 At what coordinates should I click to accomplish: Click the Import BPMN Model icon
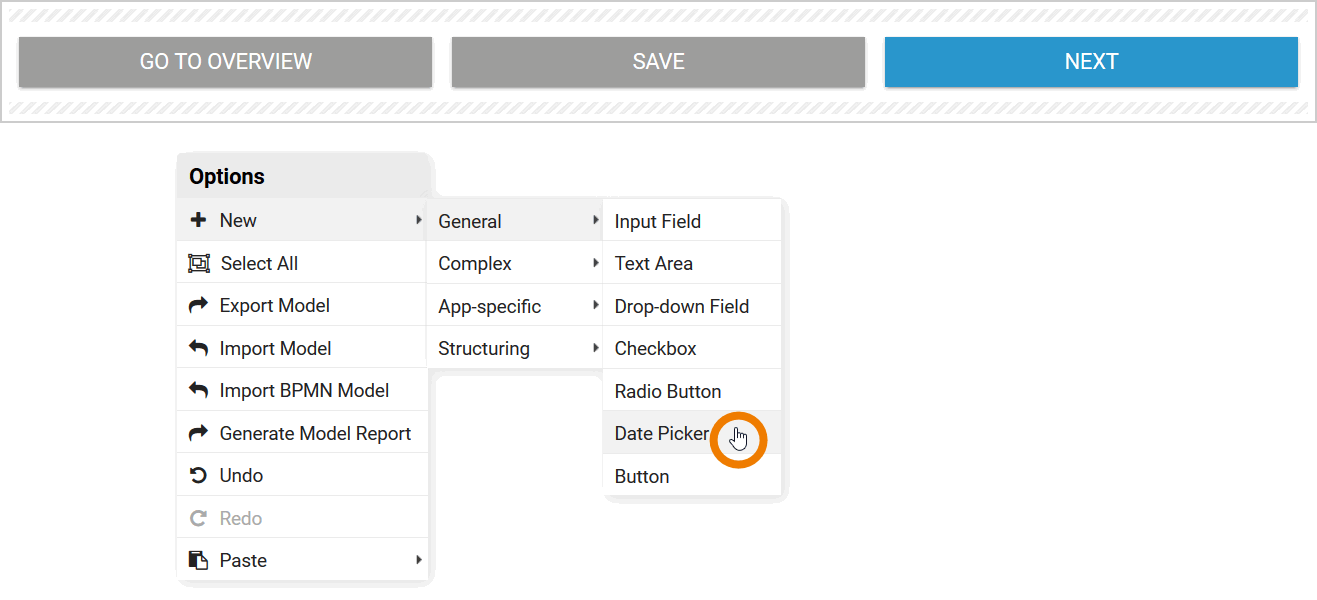(197, 390)
